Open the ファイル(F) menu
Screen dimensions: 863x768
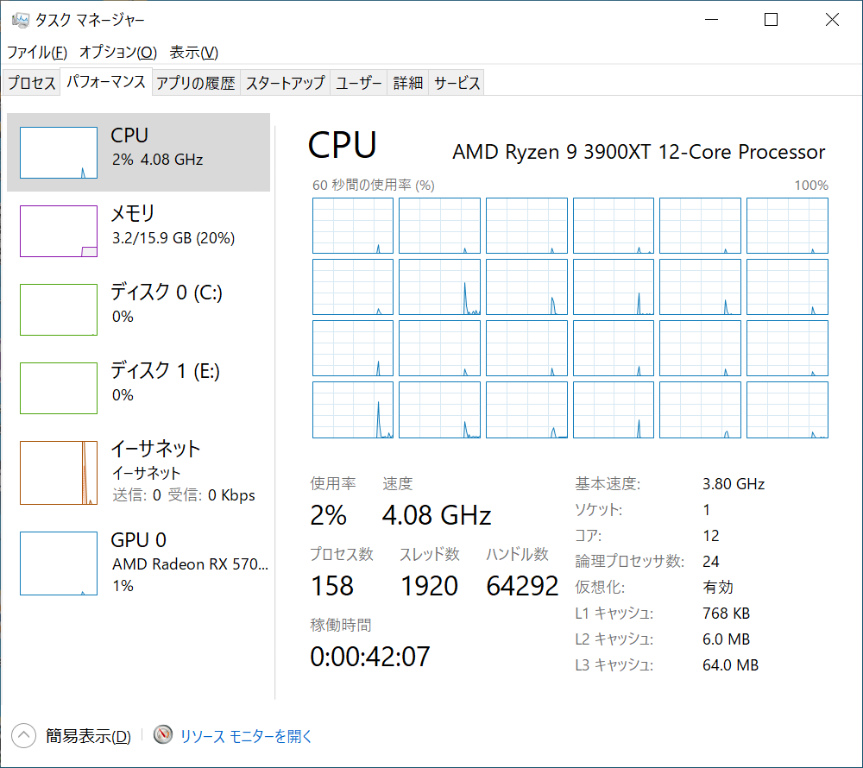click(37, 52)
